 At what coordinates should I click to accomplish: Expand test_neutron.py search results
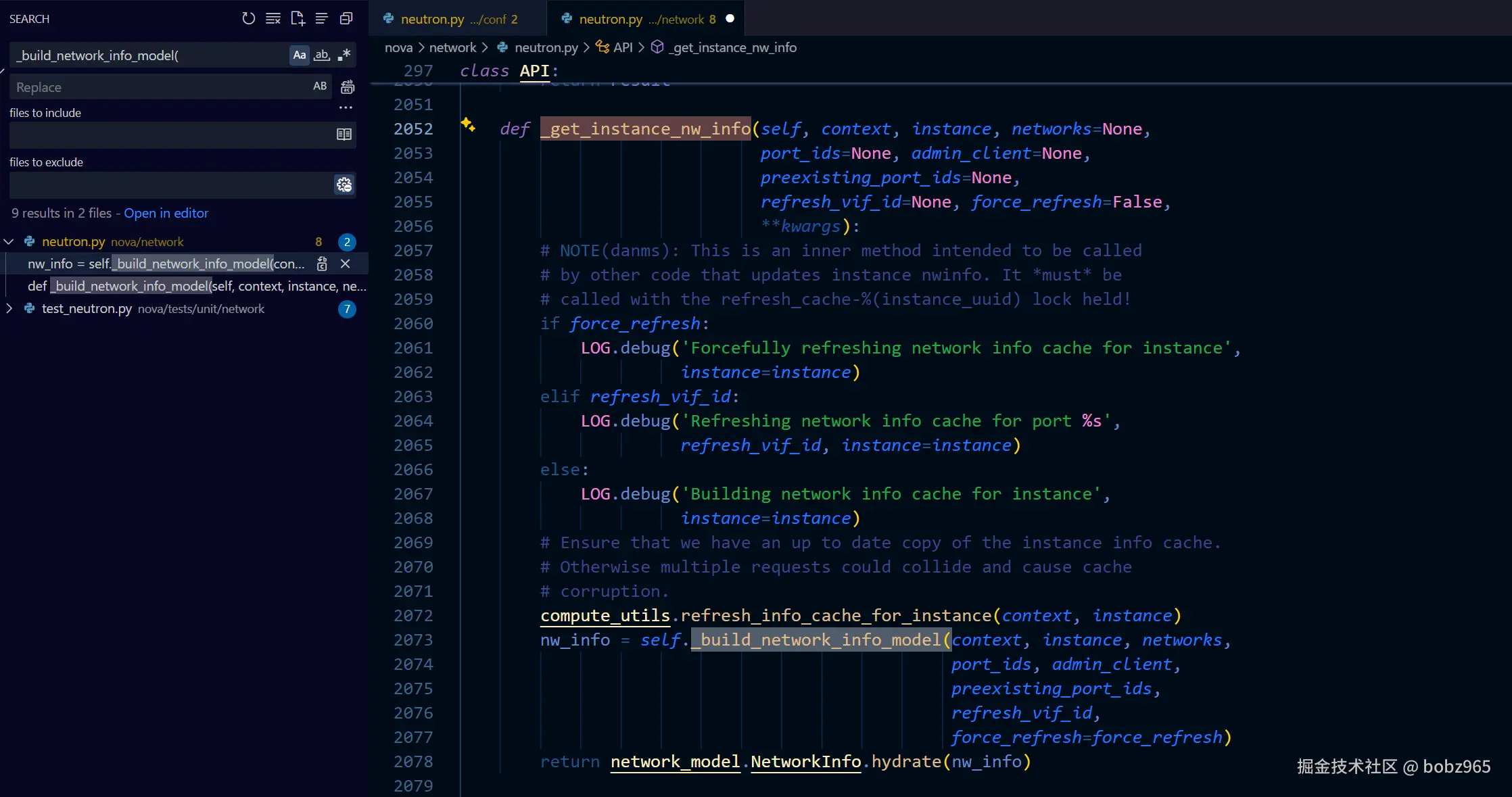tap(9, 308)
